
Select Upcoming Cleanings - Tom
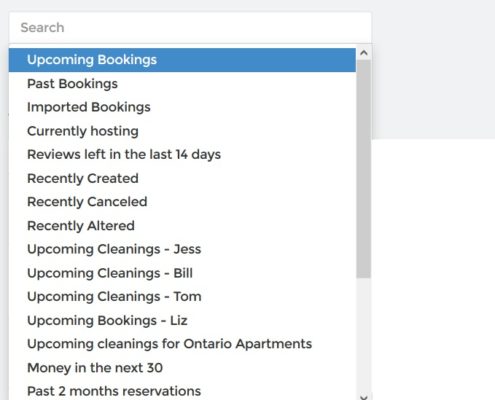point(182,297)
